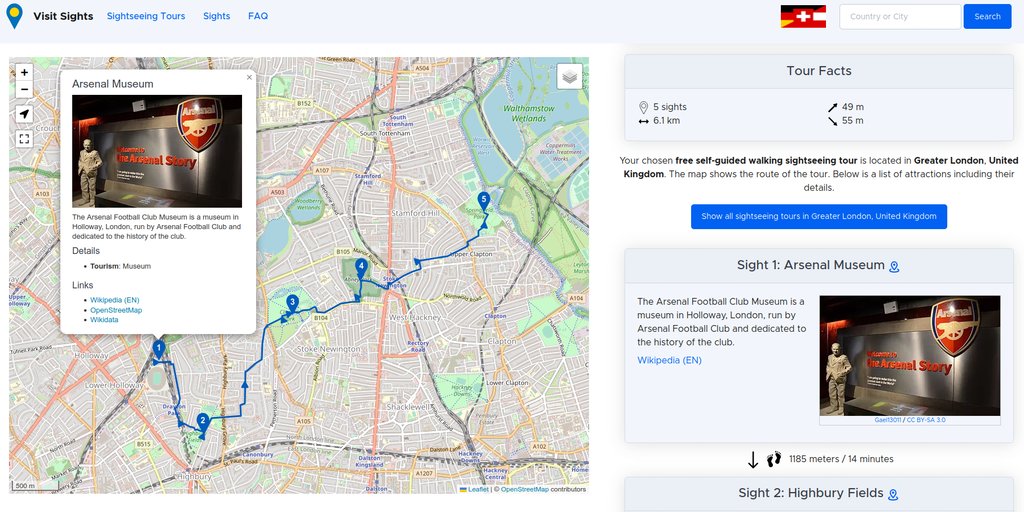The height and width of the screenshot is (512, 1024).
Task: Select map marker number 3
Action: click(x=292, y=303)
